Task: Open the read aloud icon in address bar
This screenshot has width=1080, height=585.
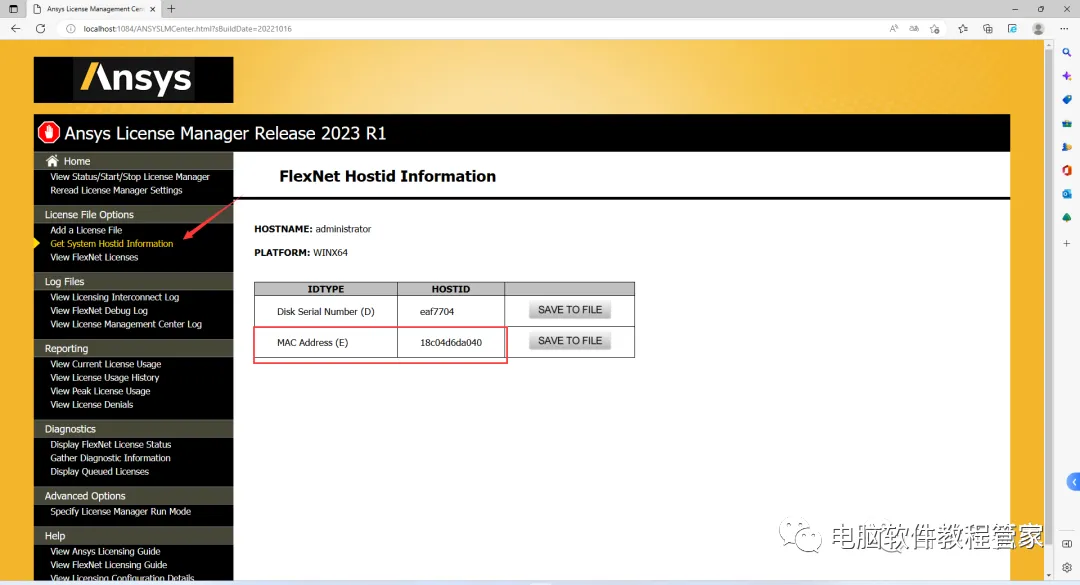Action: [x=893, y=29]
